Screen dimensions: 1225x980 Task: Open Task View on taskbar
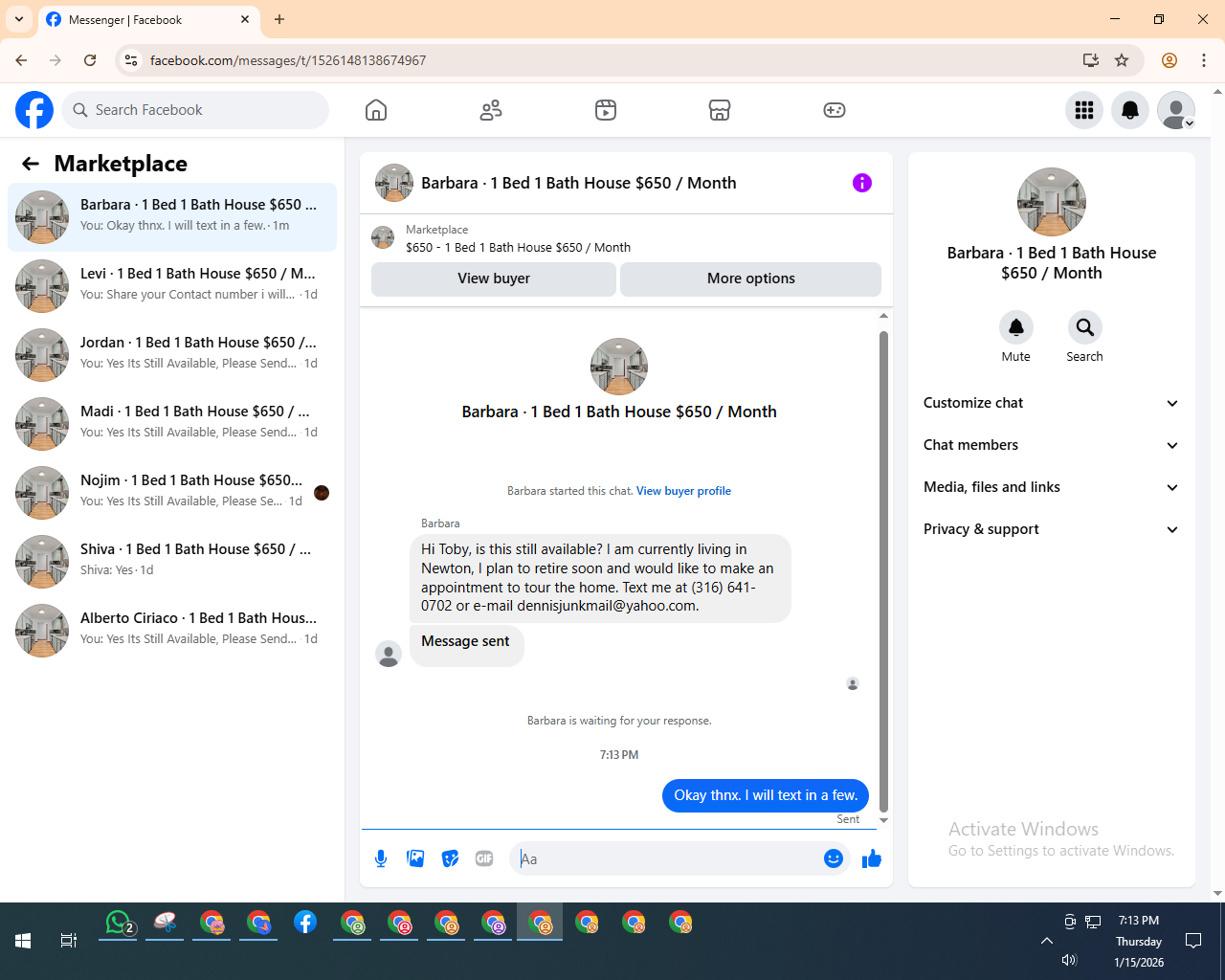pos(69,941)
